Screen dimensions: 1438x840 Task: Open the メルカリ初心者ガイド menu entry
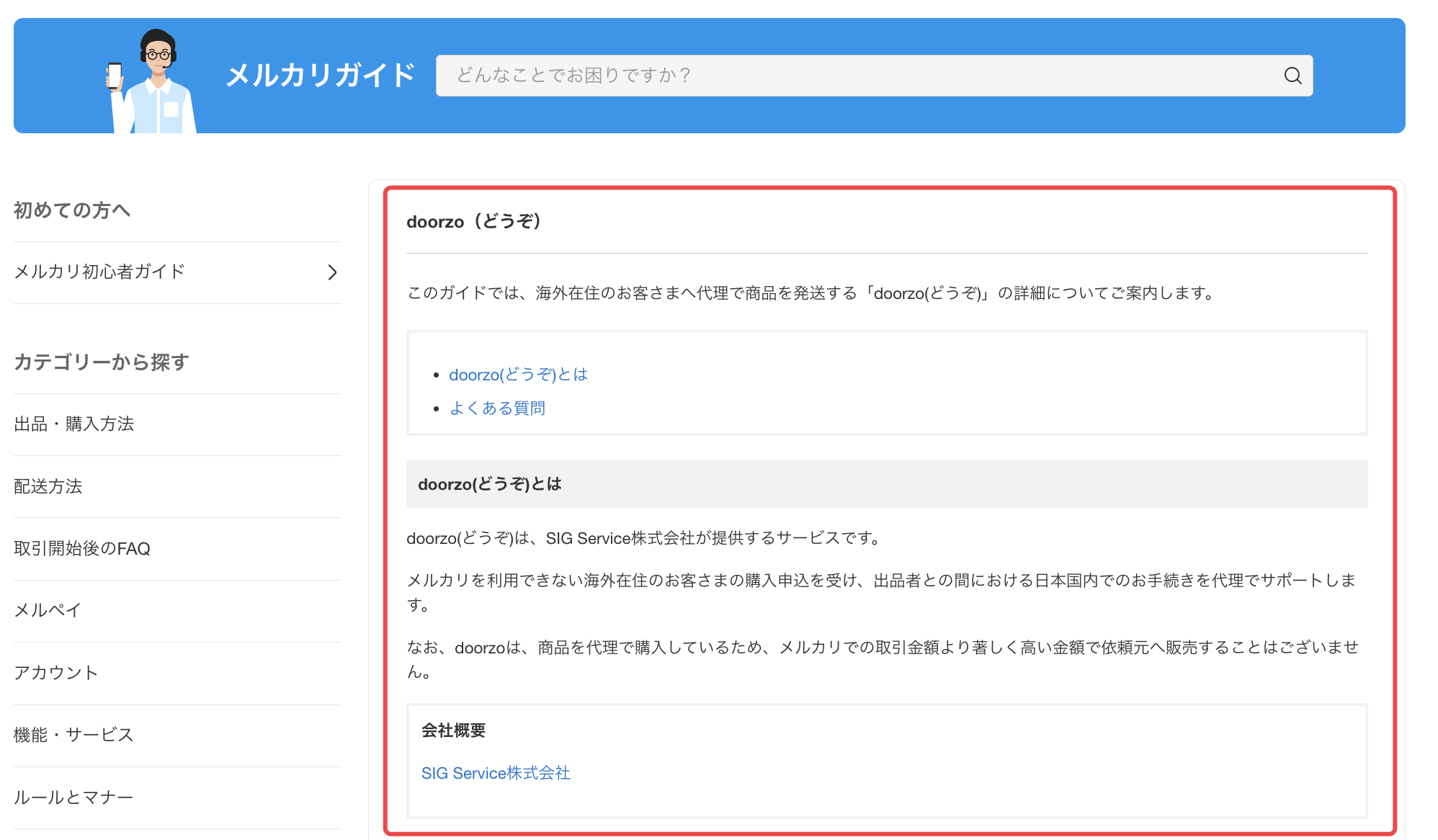pyautogui.click(x=177, y=272)
